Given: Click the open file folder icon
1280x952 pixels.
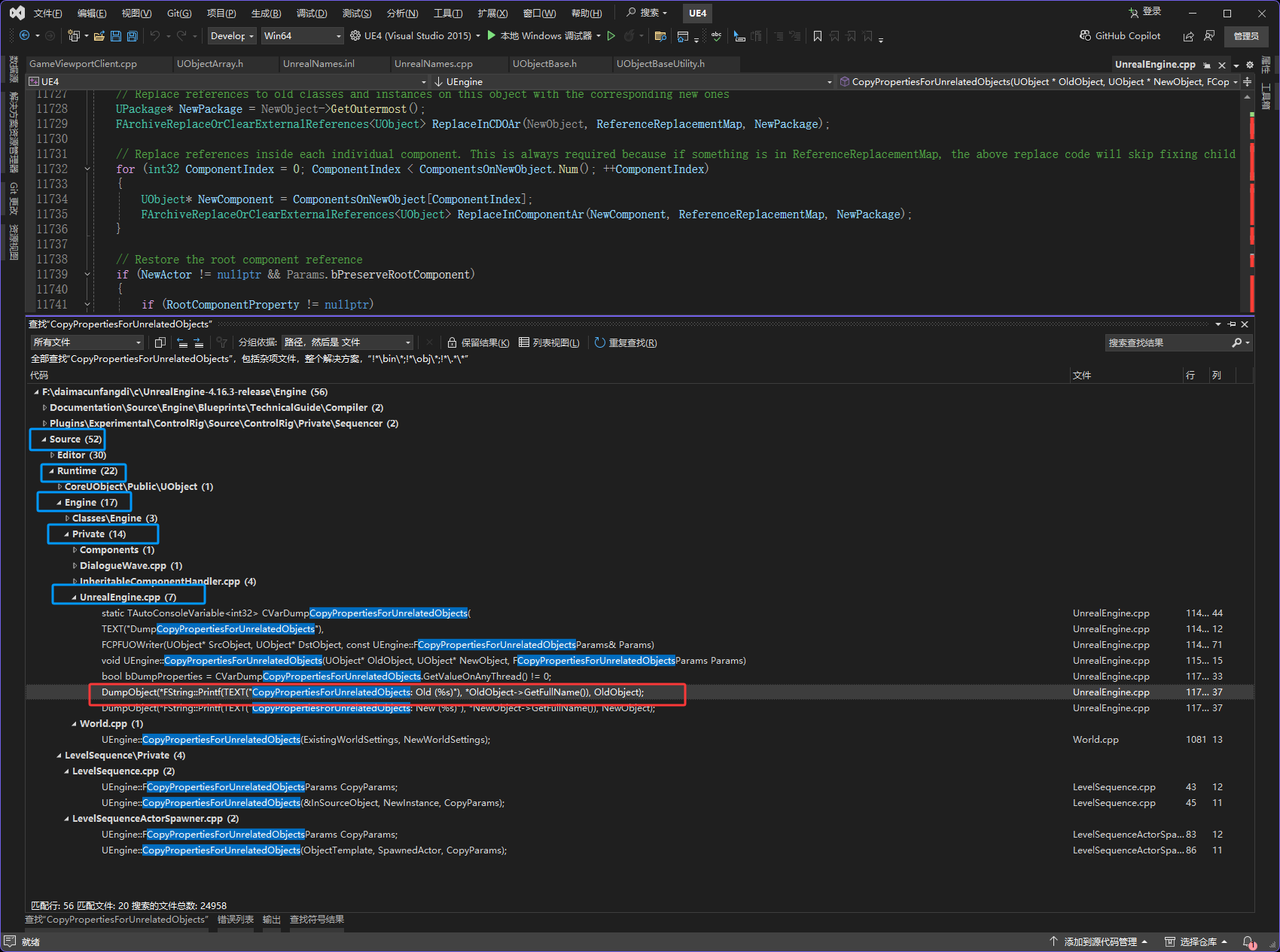Looking at the screenshot, I should click(x=99, y=35).
